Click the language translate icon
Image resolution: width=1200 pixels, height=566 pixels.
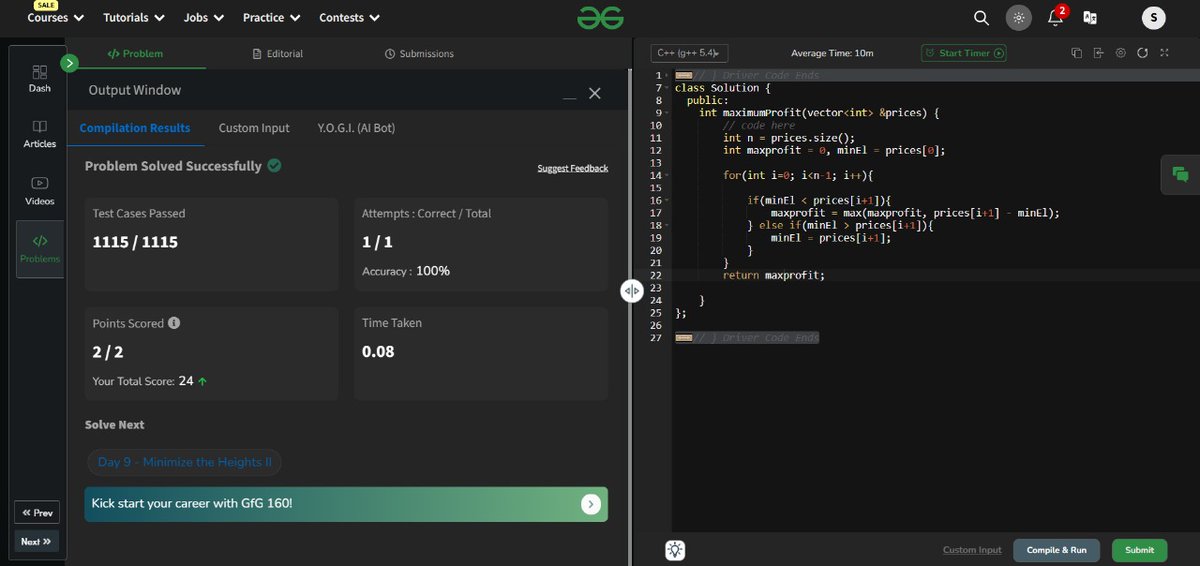(x=1091, y=17)
